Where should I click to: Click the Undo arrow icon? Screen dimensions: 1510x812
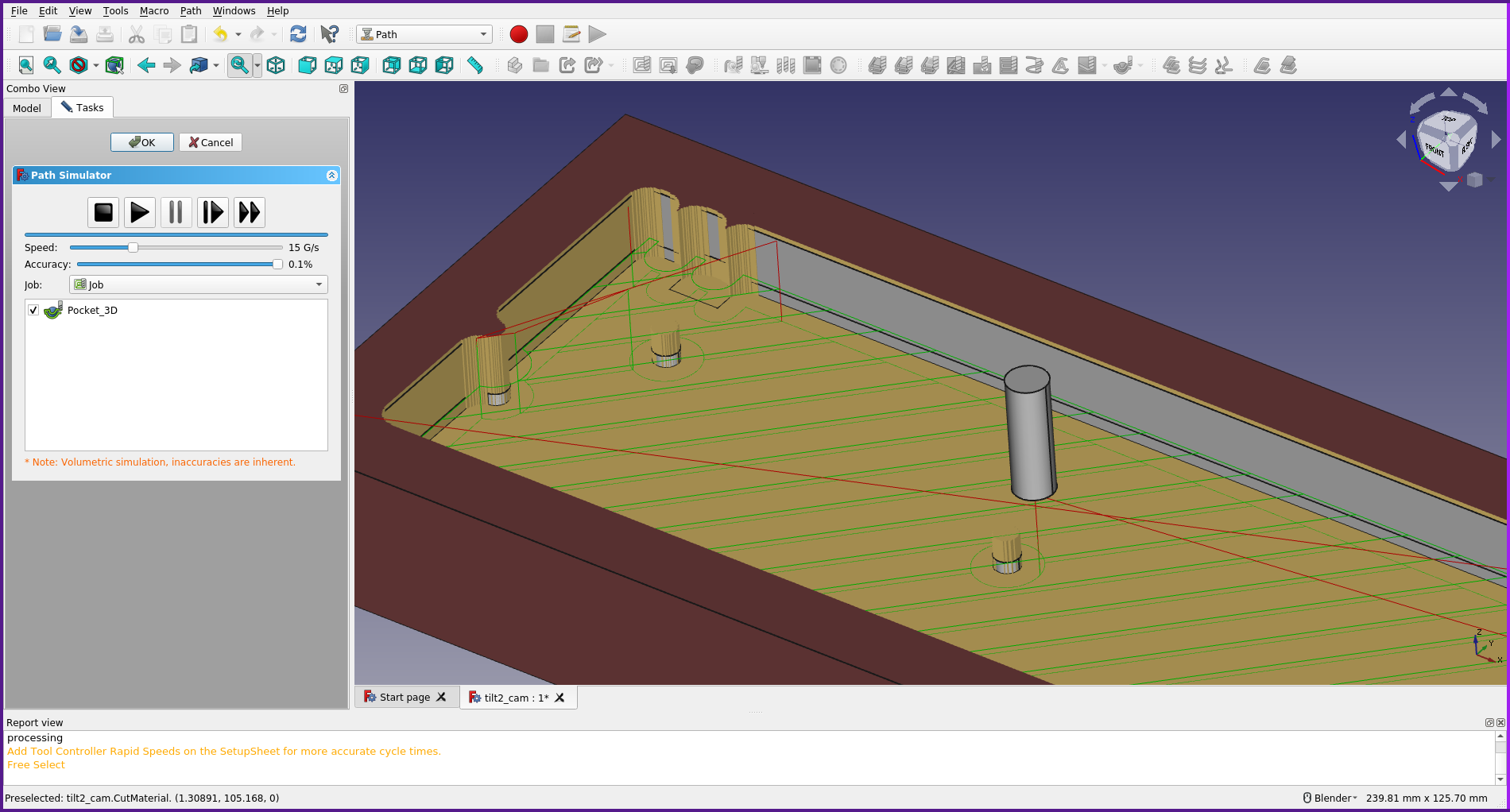[220, 34]
